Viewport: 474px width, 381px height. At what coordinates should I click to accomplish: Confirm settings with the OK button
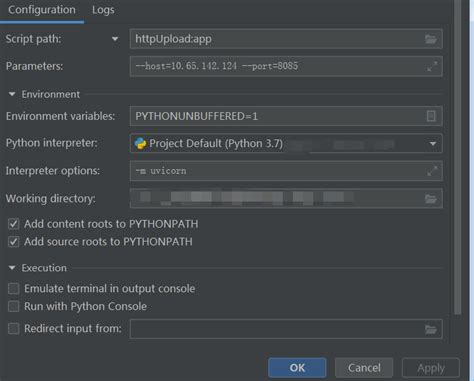(297, 368)
